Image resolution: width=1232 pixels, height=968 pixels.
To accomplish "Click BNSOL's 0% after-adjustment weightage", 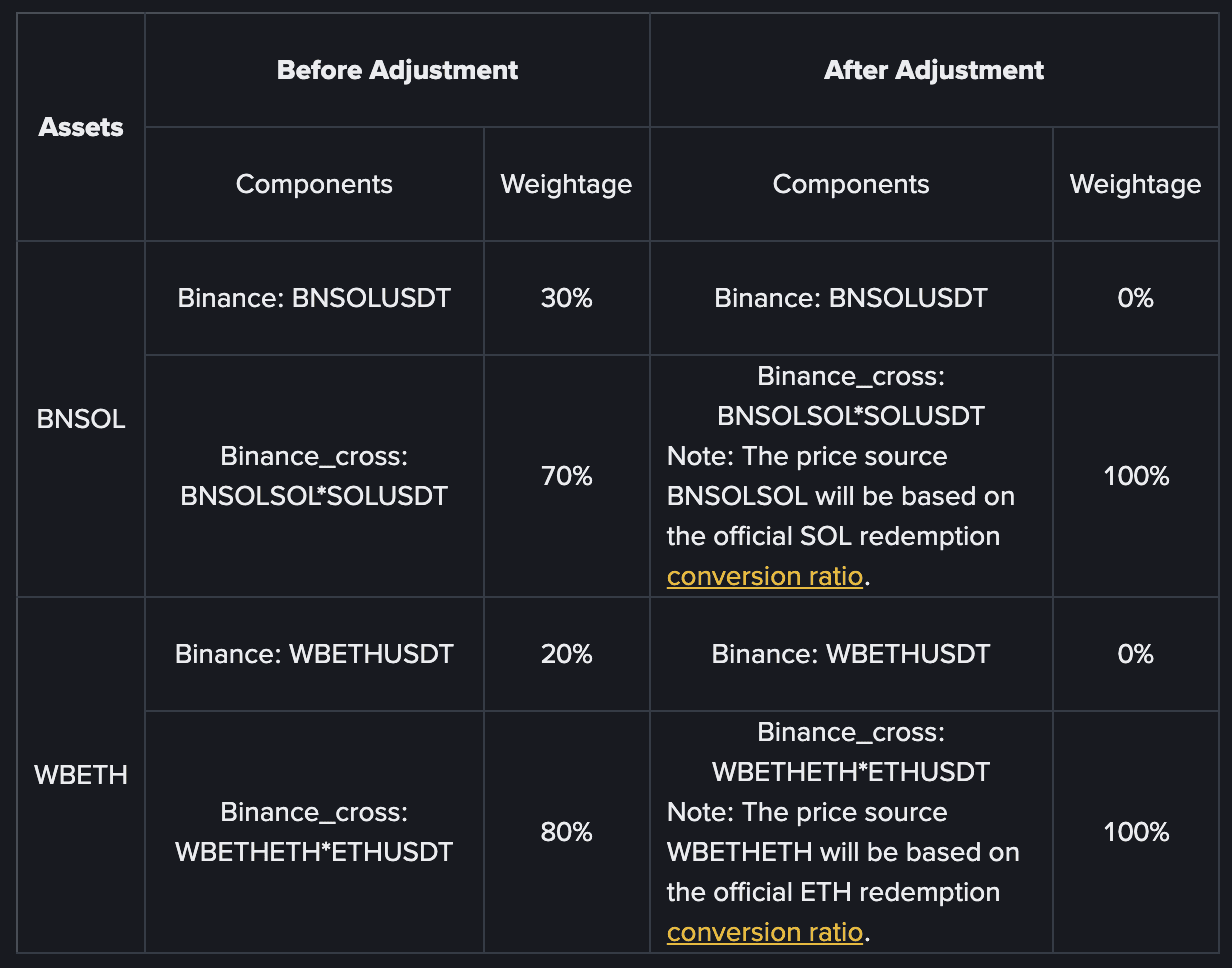I will 1136,298.
